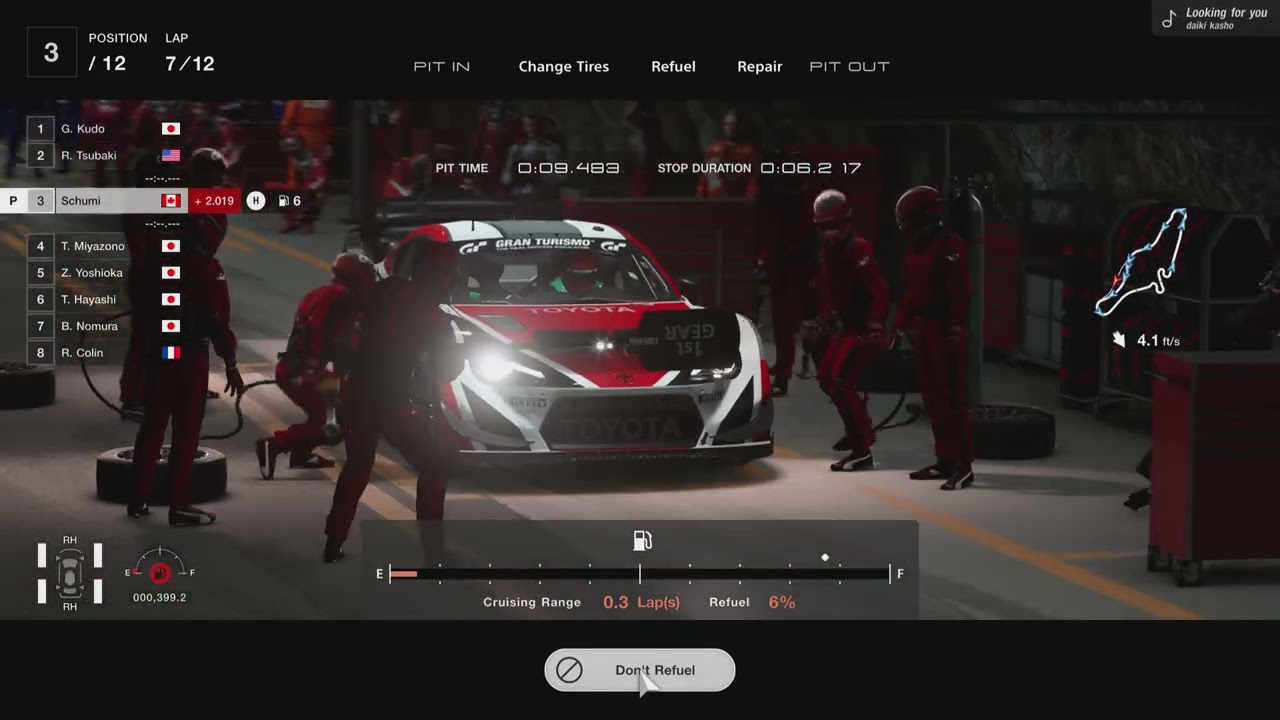Click the Japan flag beside T. Miyazono
Screen dimensions: 1280x720
171,246
